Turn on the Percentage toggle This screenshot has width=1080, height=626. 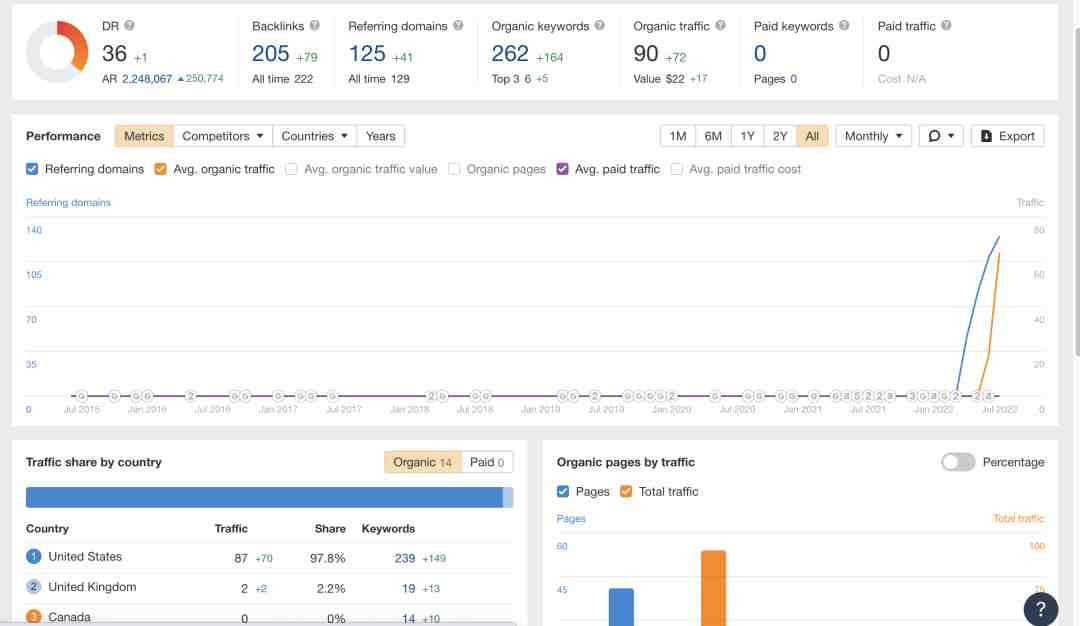958,462
